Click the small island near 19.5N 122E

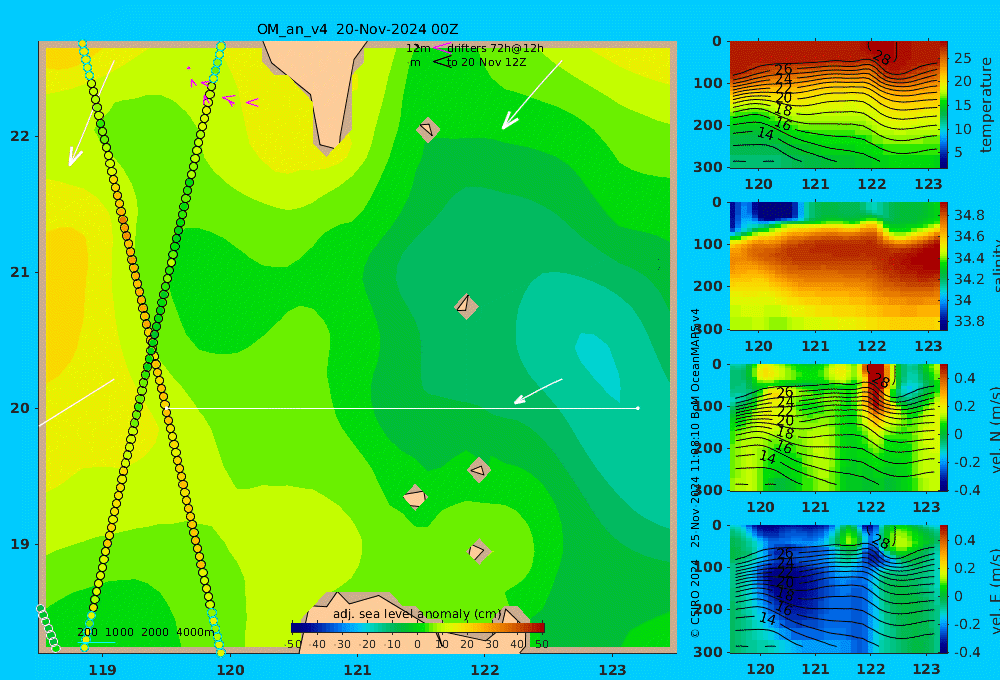coord(479,470)
